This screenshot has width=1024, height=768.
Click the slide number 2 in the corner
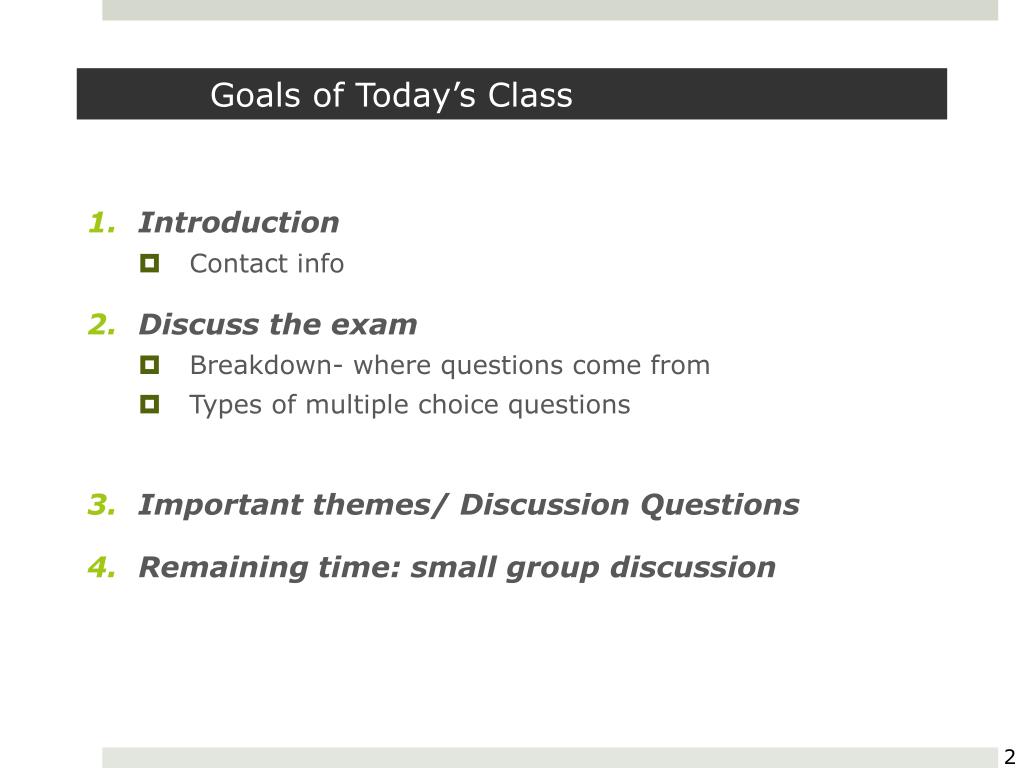[x=1010, y=756]
